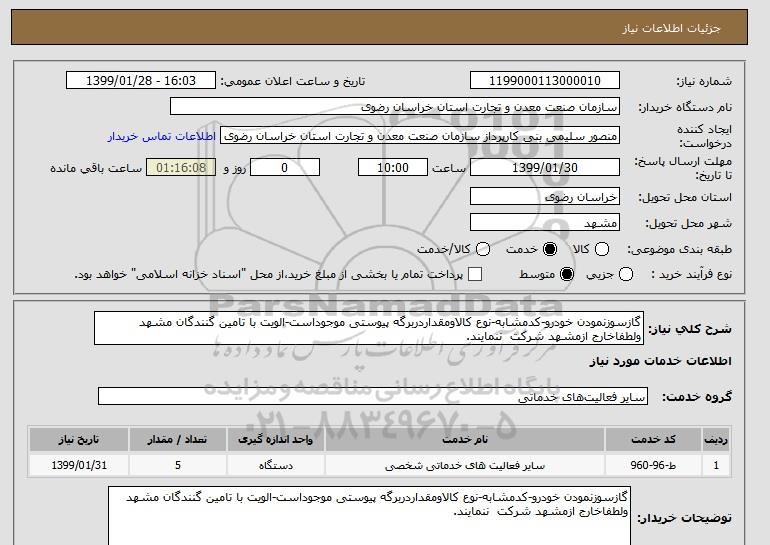Image resolution: width=770 pixels, height=545 pixels.
Task: Click the جزئیات اطلاعات نیاز header title
Action: tap(671, 28)
